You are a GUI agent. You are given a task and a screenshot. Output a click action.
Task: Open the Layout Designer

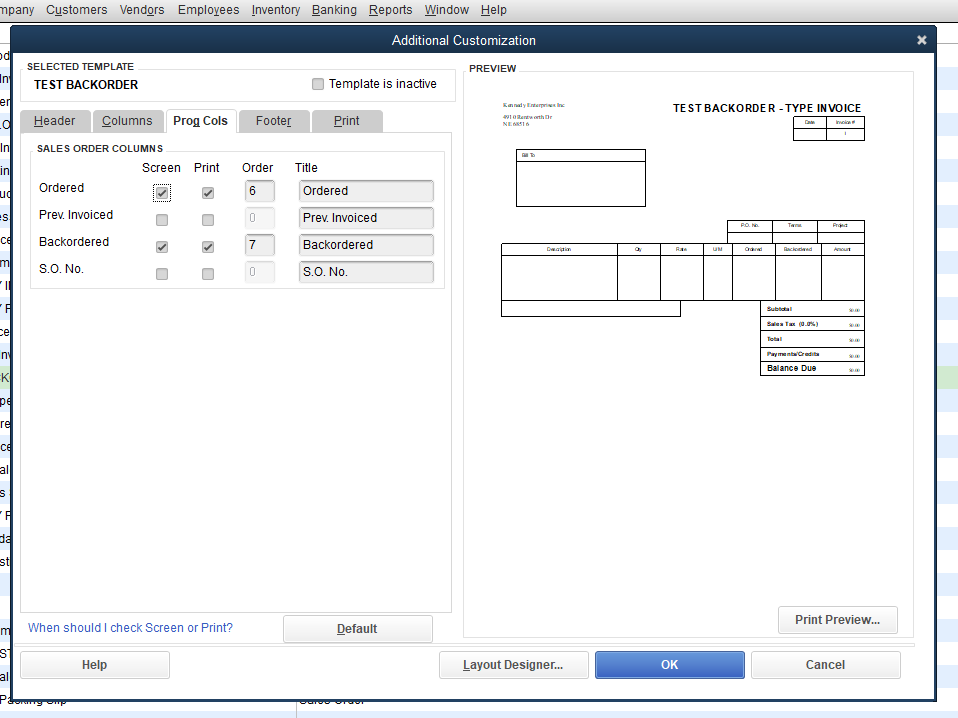(513, 664)
